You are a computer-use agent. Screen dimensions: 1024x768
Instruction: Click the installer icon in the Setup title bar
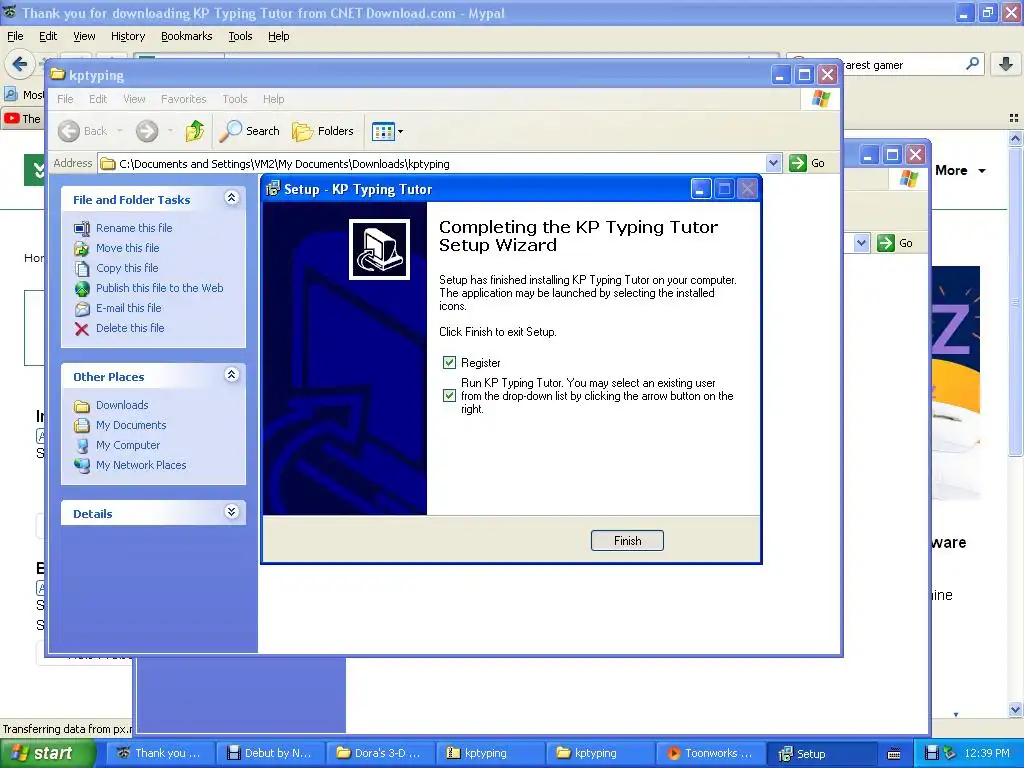pyautogui.click(x=272, y=189)
